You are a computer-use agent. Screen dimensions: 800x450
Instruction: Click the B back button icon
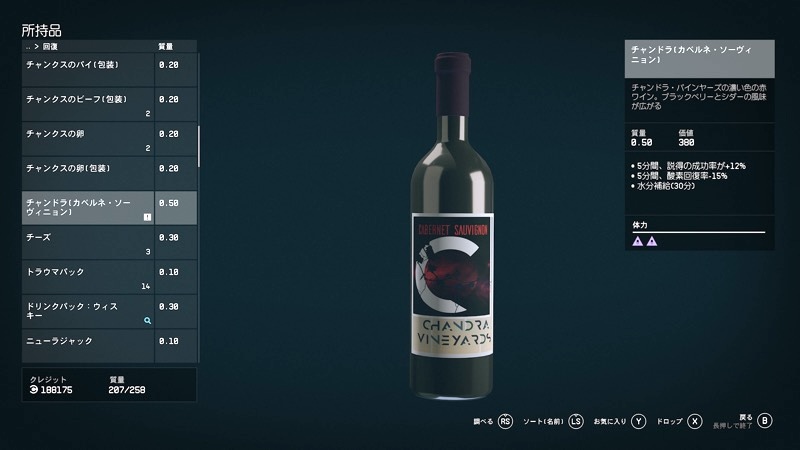(764, 421)
